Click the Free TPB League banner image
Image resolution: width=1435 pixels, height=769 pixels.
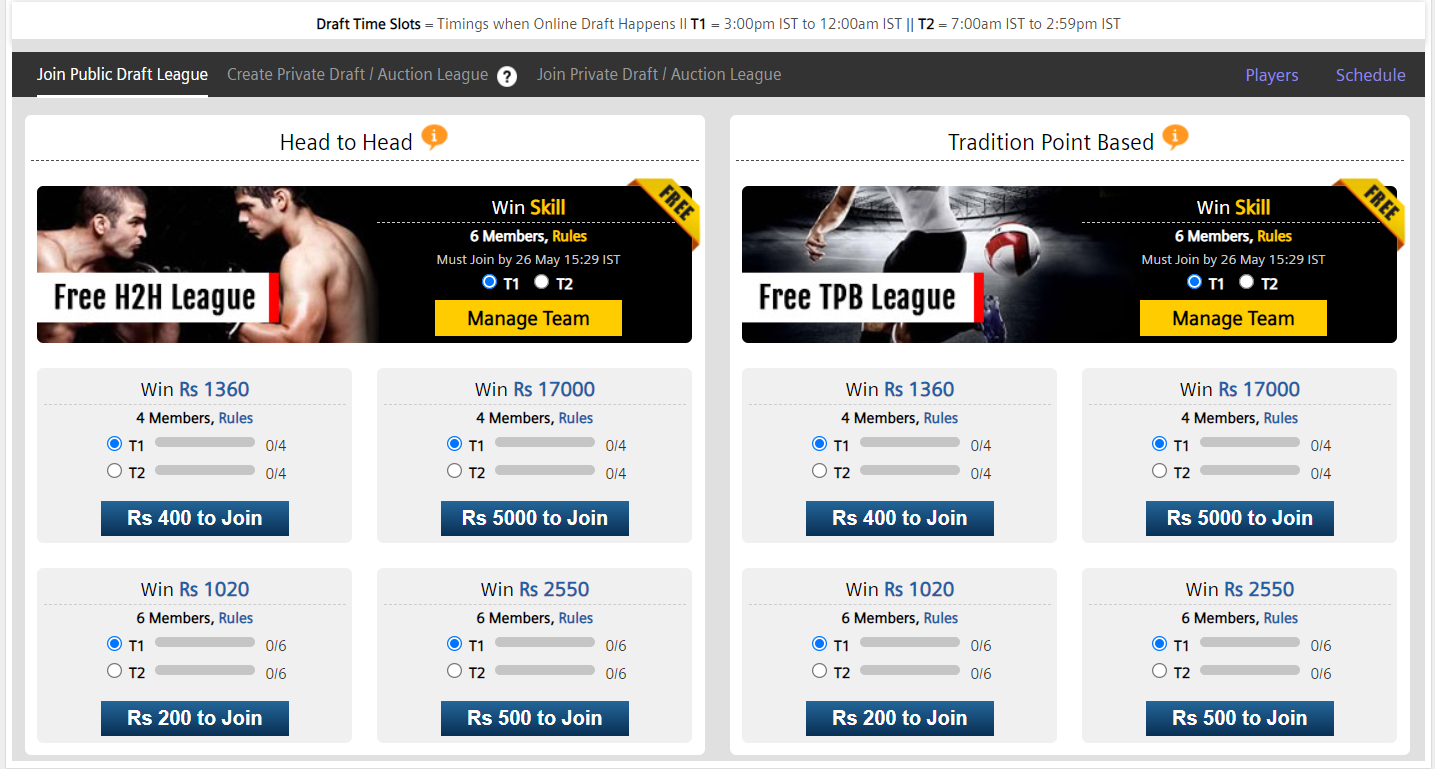(x=911, y=264)
